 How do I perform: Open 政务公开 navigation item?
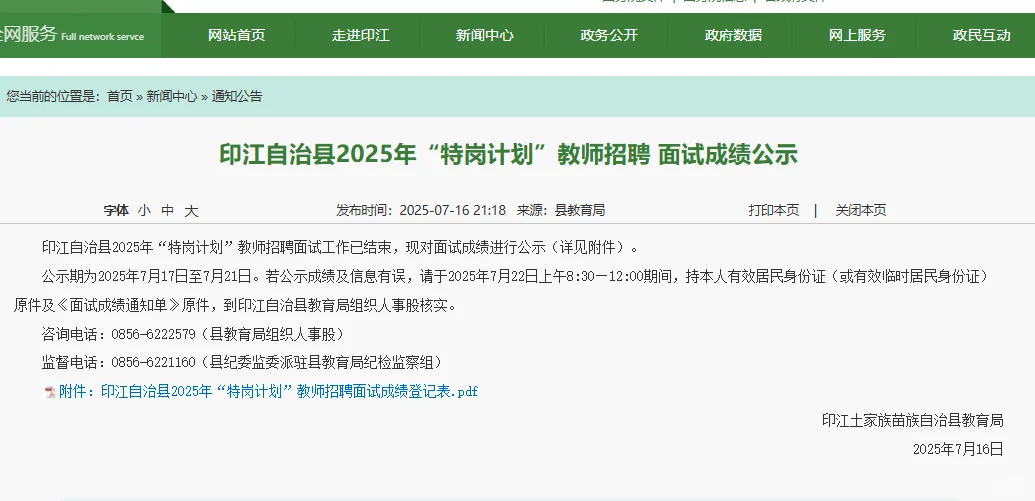(609, 36)
